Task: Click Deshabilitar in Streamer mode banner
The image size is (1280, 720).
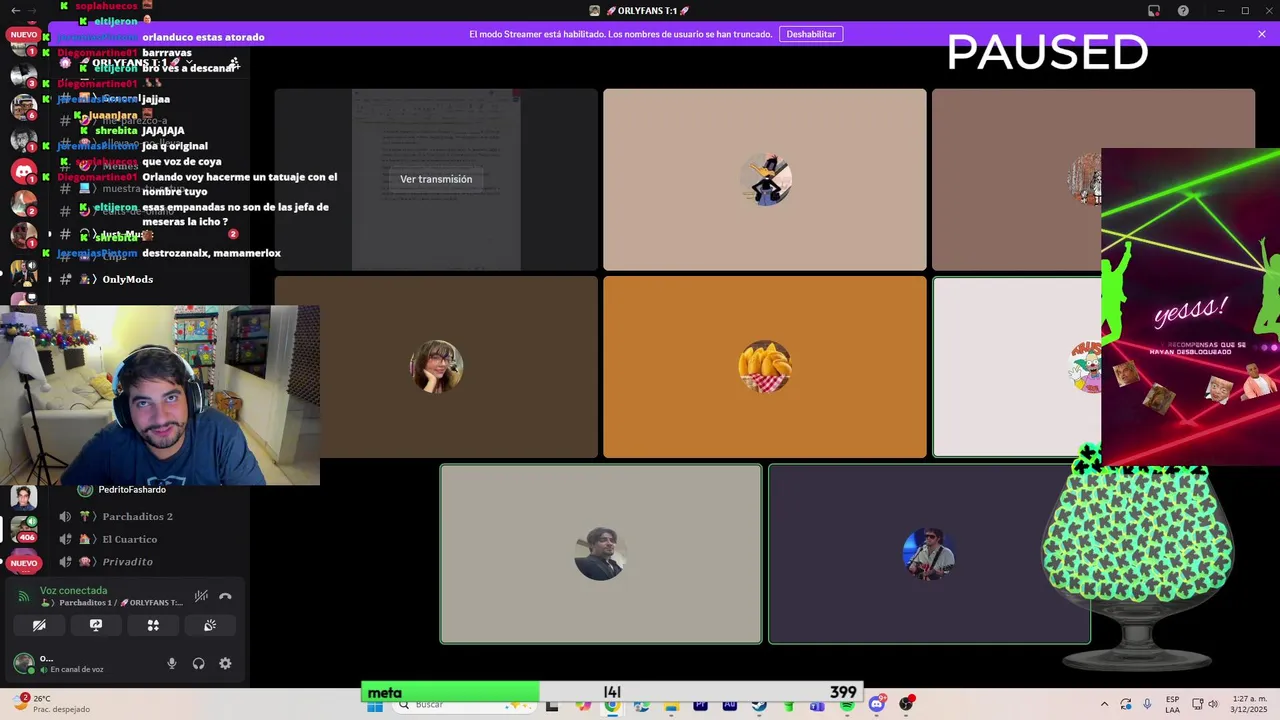Action: click(810, 34)
